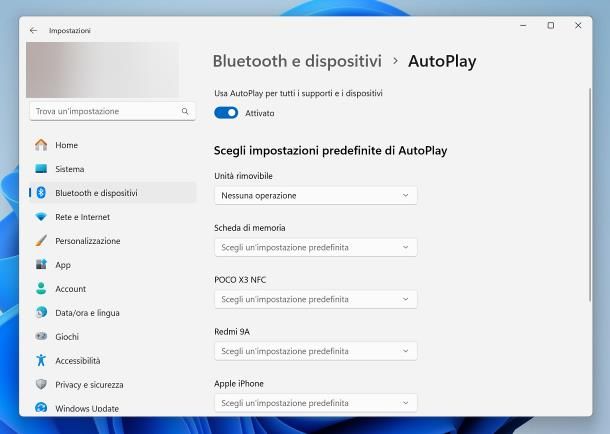Click the Trova un'impostazione search field
This screenshot has height=434, width=610.
pos(112,111)
